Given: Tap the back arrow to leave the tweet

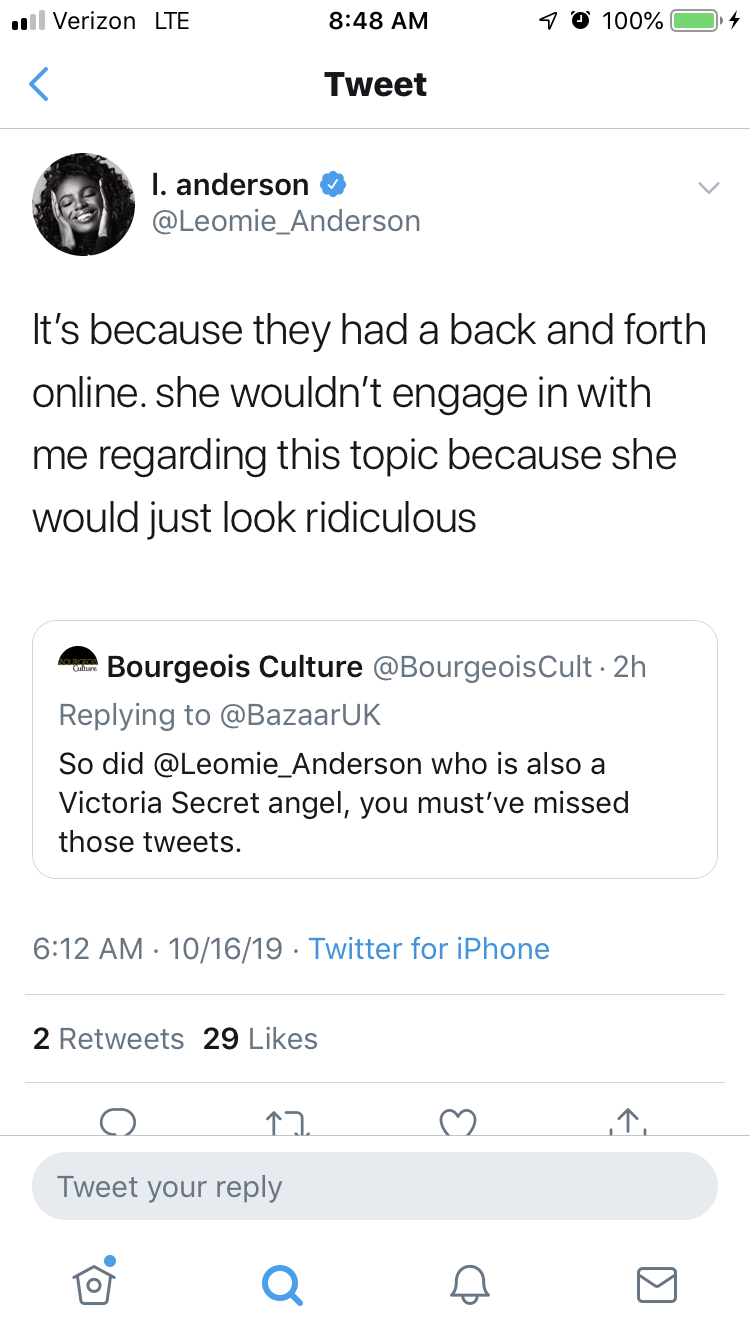Looking at the screenshot, I should point(39,85).
